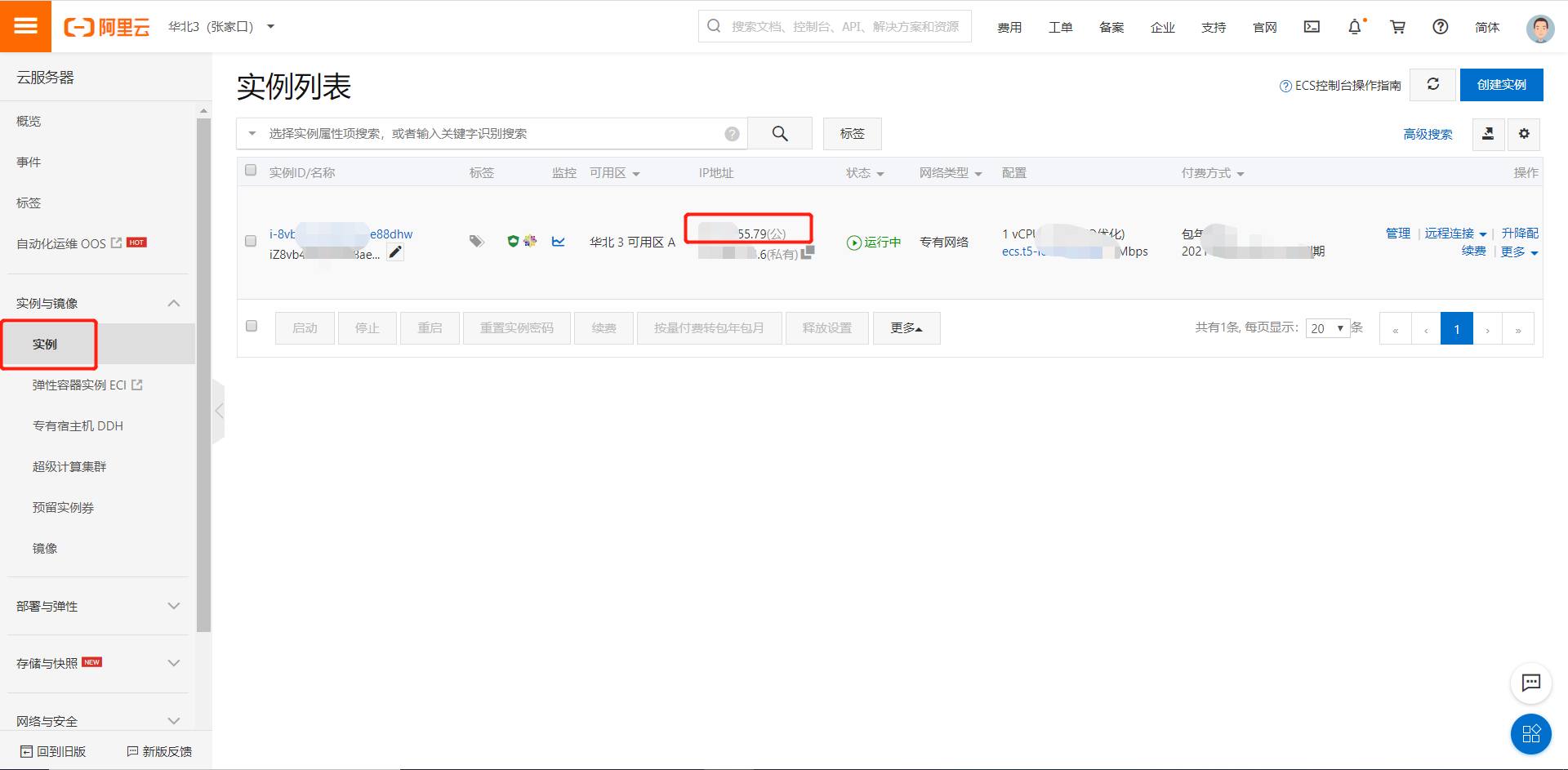Open the shopping cart
Image resolution: width=1568 pixels, height=770 pixels.
[1397, 27]
